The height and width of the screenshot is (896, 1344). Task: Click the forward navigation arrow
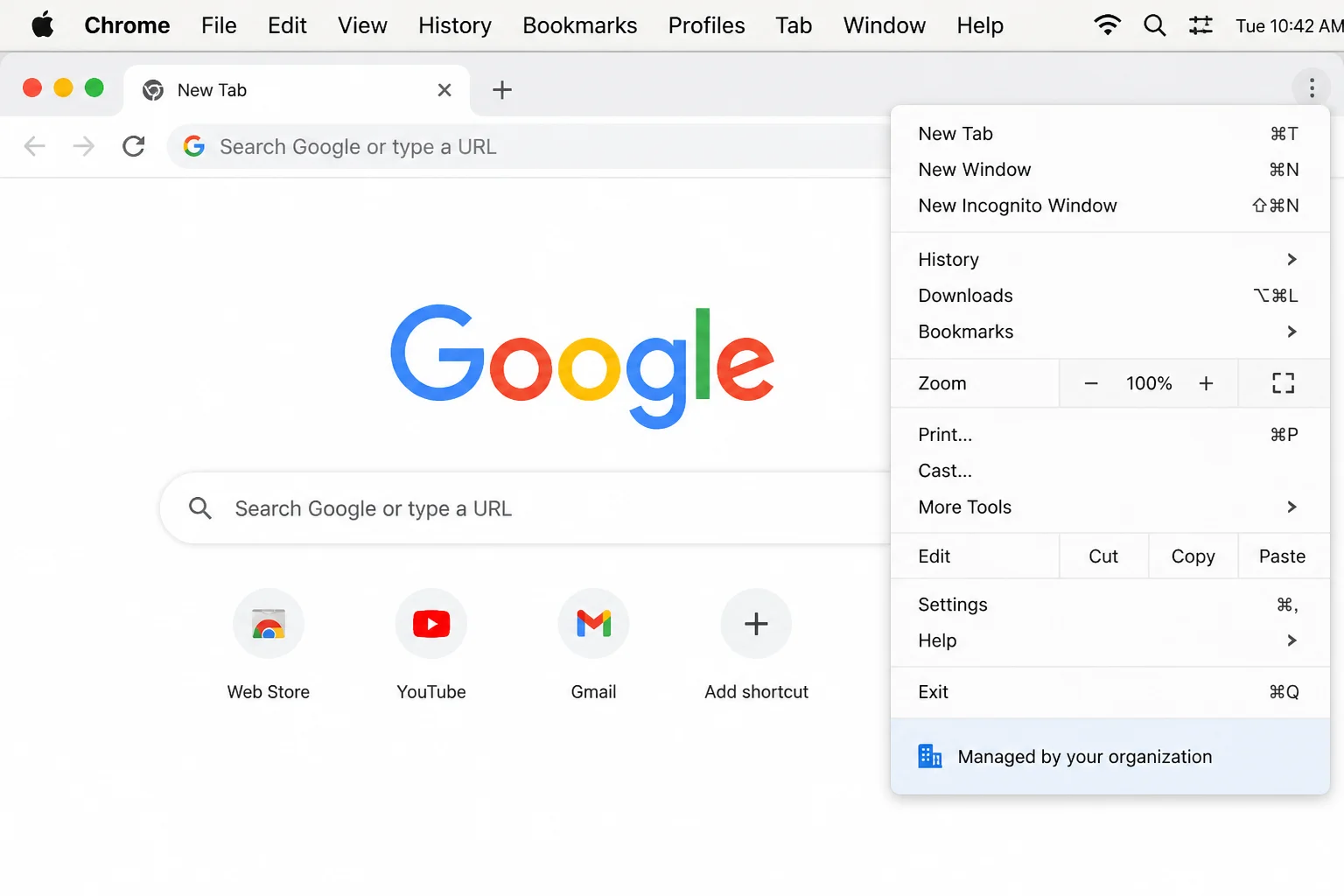point(84,146)
